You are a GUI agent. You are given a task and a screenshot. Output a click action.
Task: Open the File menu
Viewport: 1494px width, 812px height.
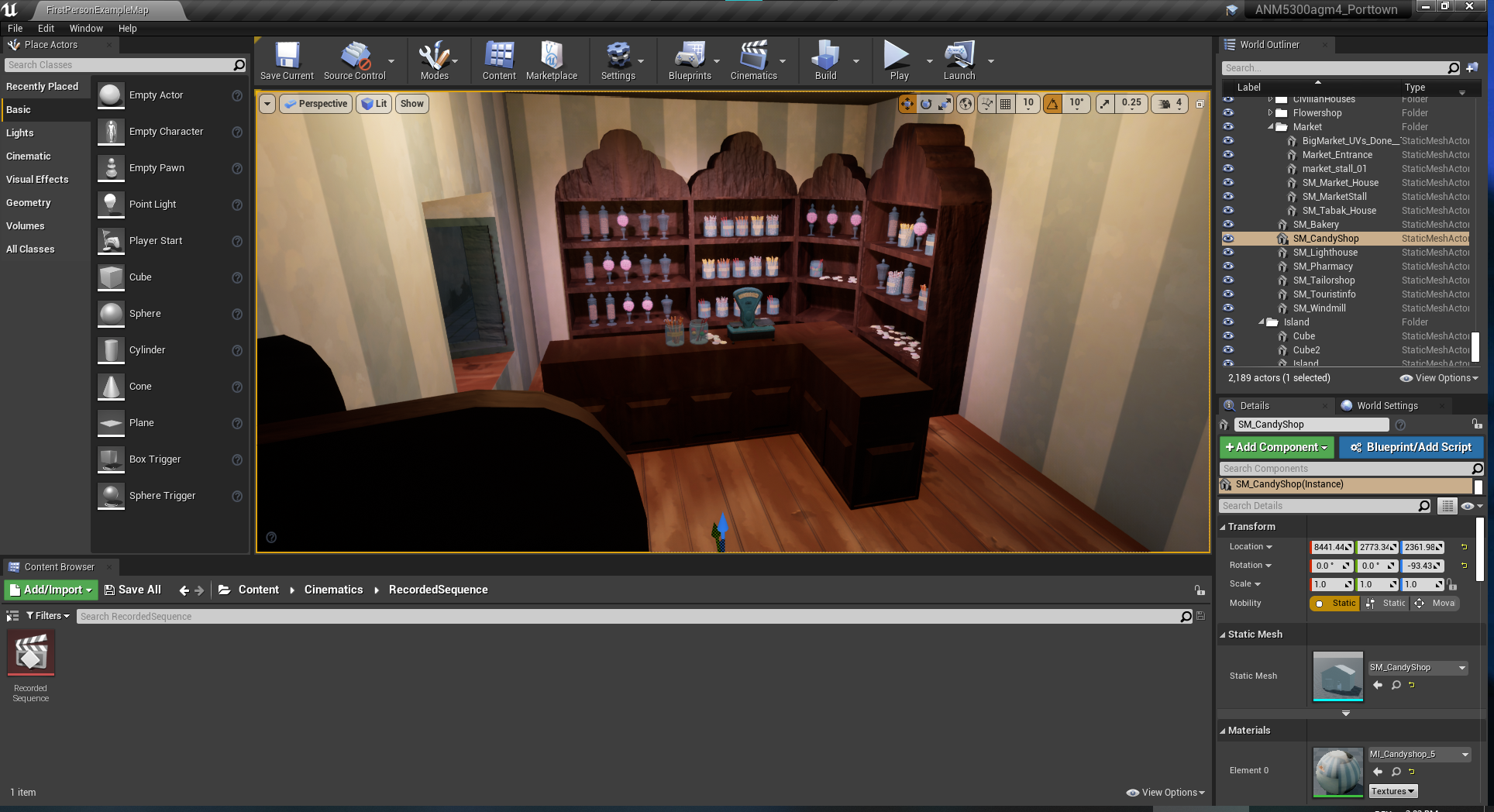pyautogui.click(x=15, y=29)
